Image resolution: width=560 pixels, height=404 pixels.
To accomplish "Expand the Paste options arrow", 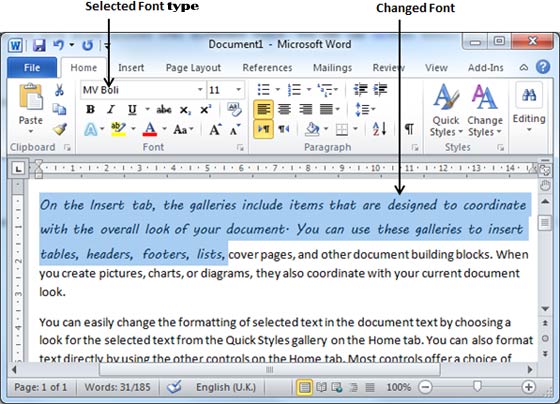I will click(31, 131).
